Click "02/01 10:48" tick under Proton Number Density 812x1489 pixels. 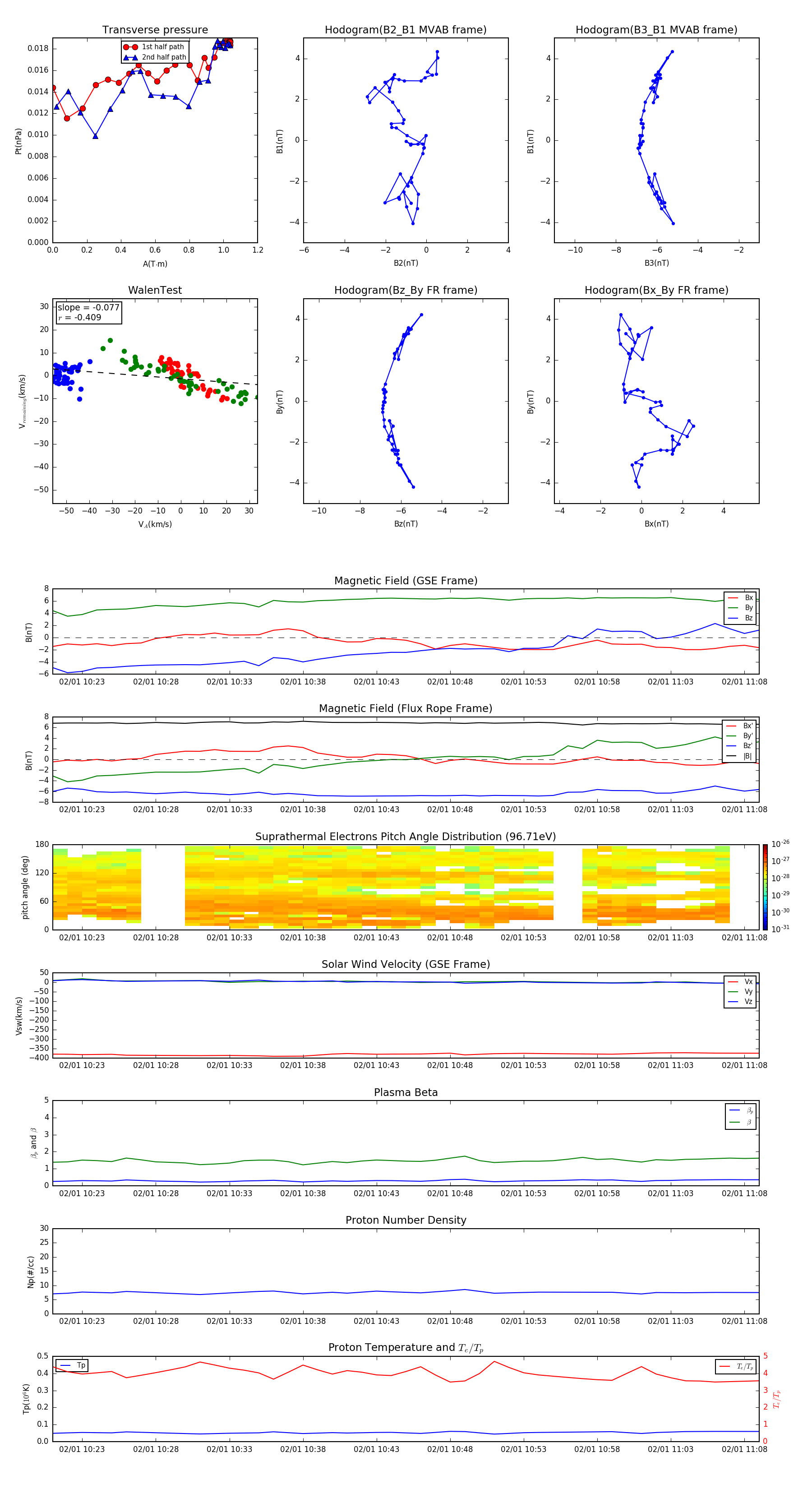[x=450, y=1321]
